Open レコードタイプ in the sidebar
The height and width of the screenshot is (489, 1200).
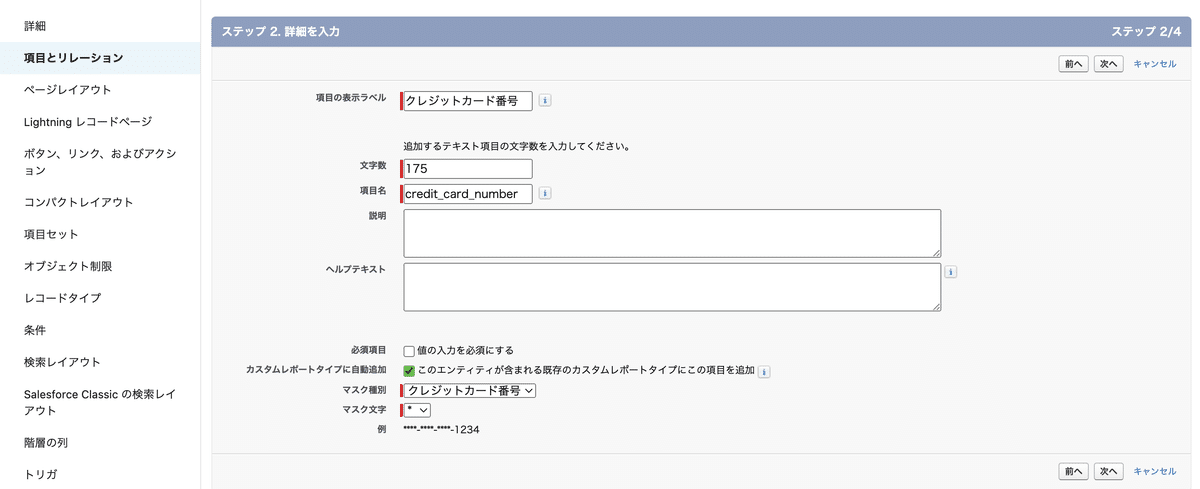(x=62, y=298)
